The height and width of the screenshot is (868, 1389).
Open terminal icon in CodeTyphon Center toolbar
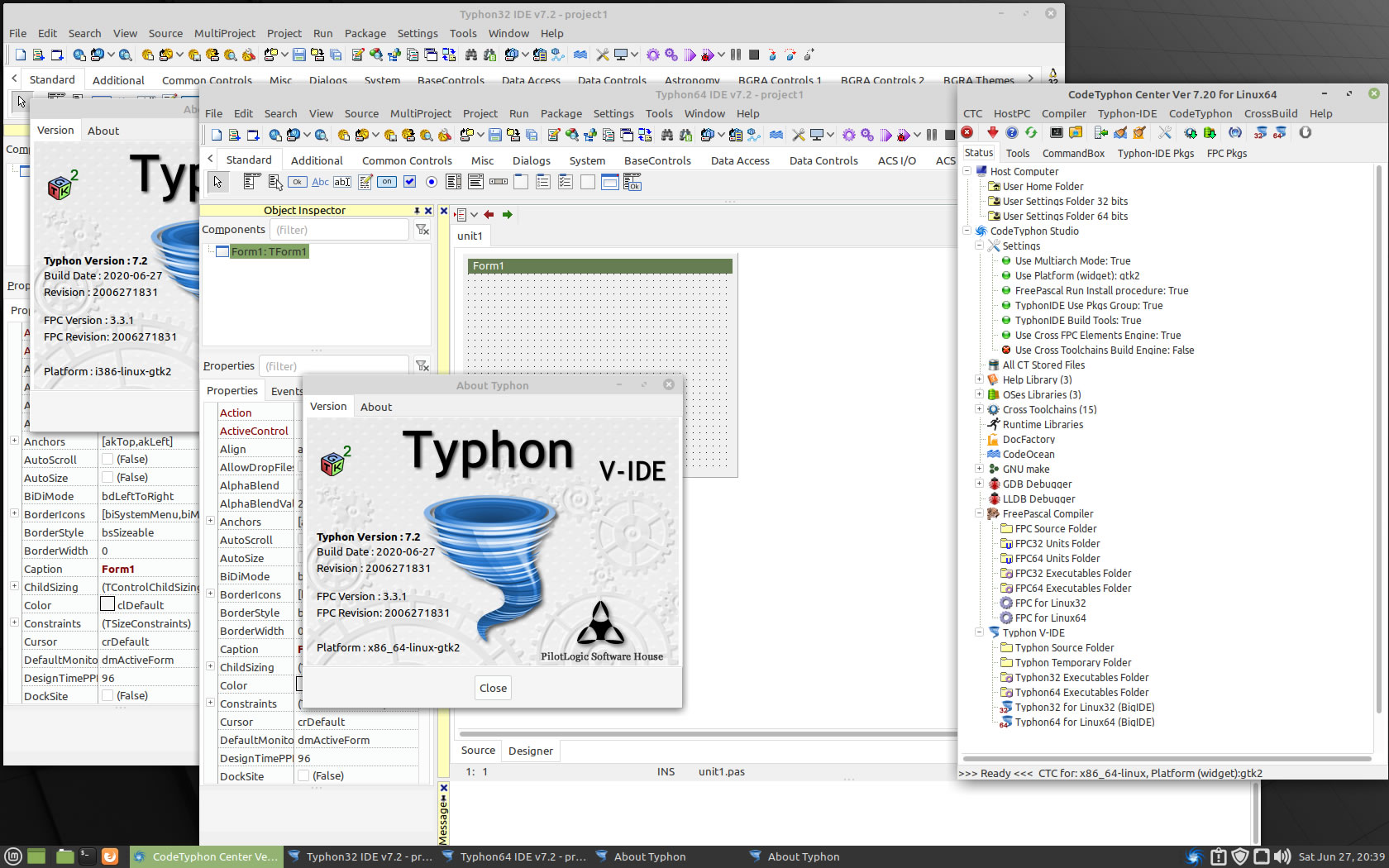pyautogui.click(x=1057, y=132)
